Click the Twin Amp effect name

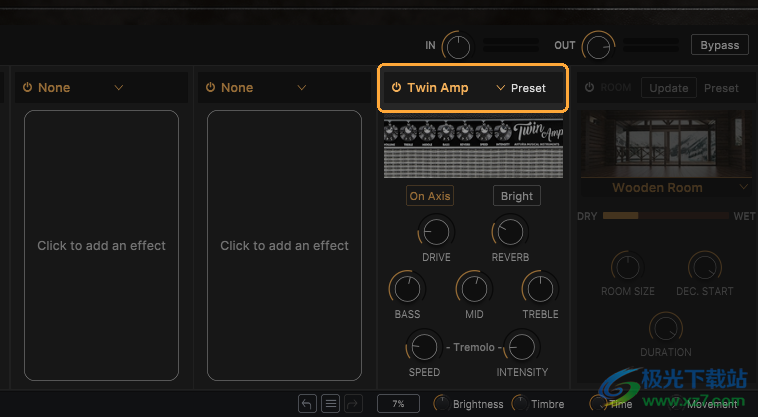coord(437,87)
